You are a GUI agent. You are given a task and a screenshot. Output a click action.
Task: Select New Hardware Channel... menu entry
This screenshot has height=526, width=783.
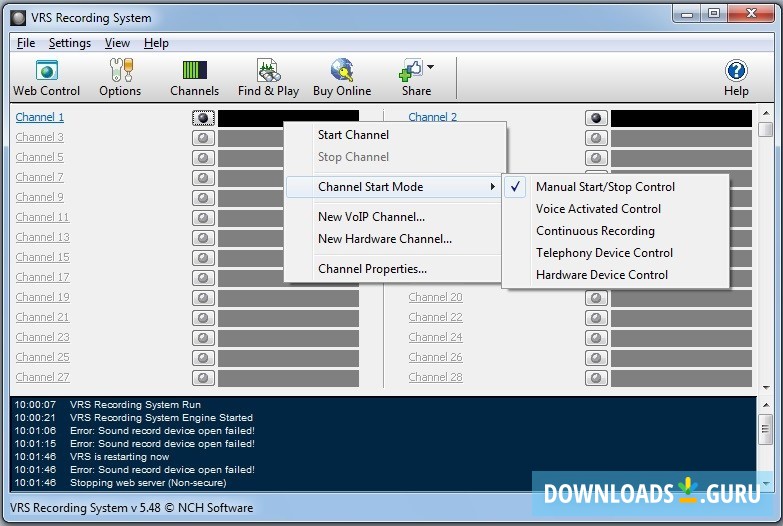pyautogui.click(x=394, y=239)
